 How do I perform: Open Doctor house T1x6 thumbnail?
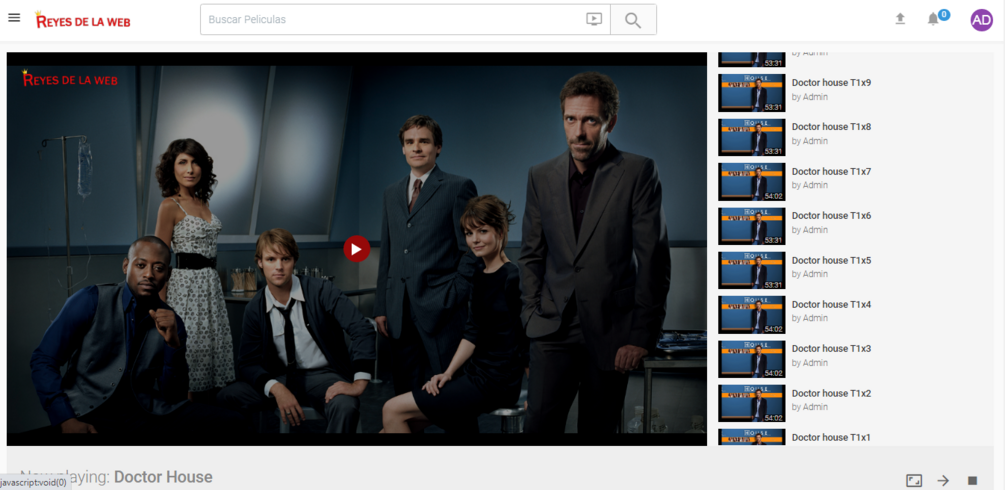coord(751,226)
